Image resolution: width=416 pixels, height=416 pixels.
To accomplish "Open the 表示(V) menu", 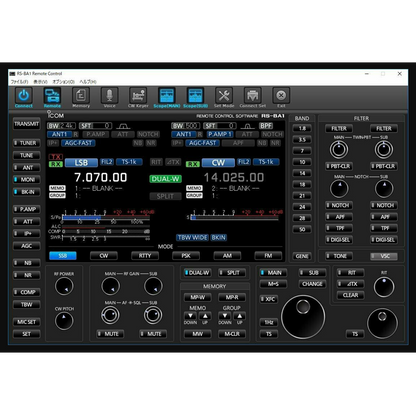I will tap(41, 82).
